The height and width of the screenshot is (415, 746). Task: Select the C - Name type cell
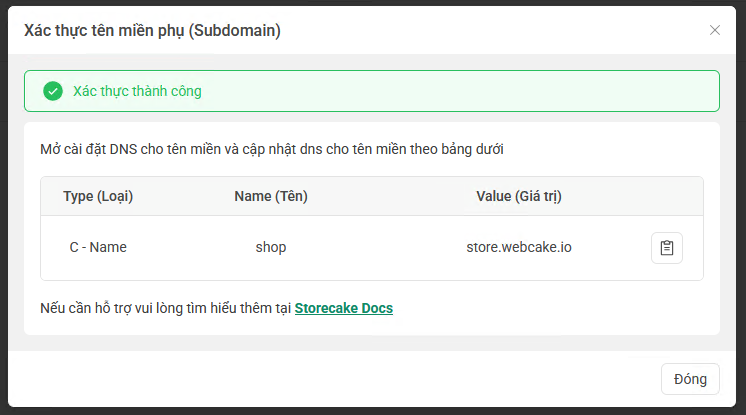[x=98, y=247]
